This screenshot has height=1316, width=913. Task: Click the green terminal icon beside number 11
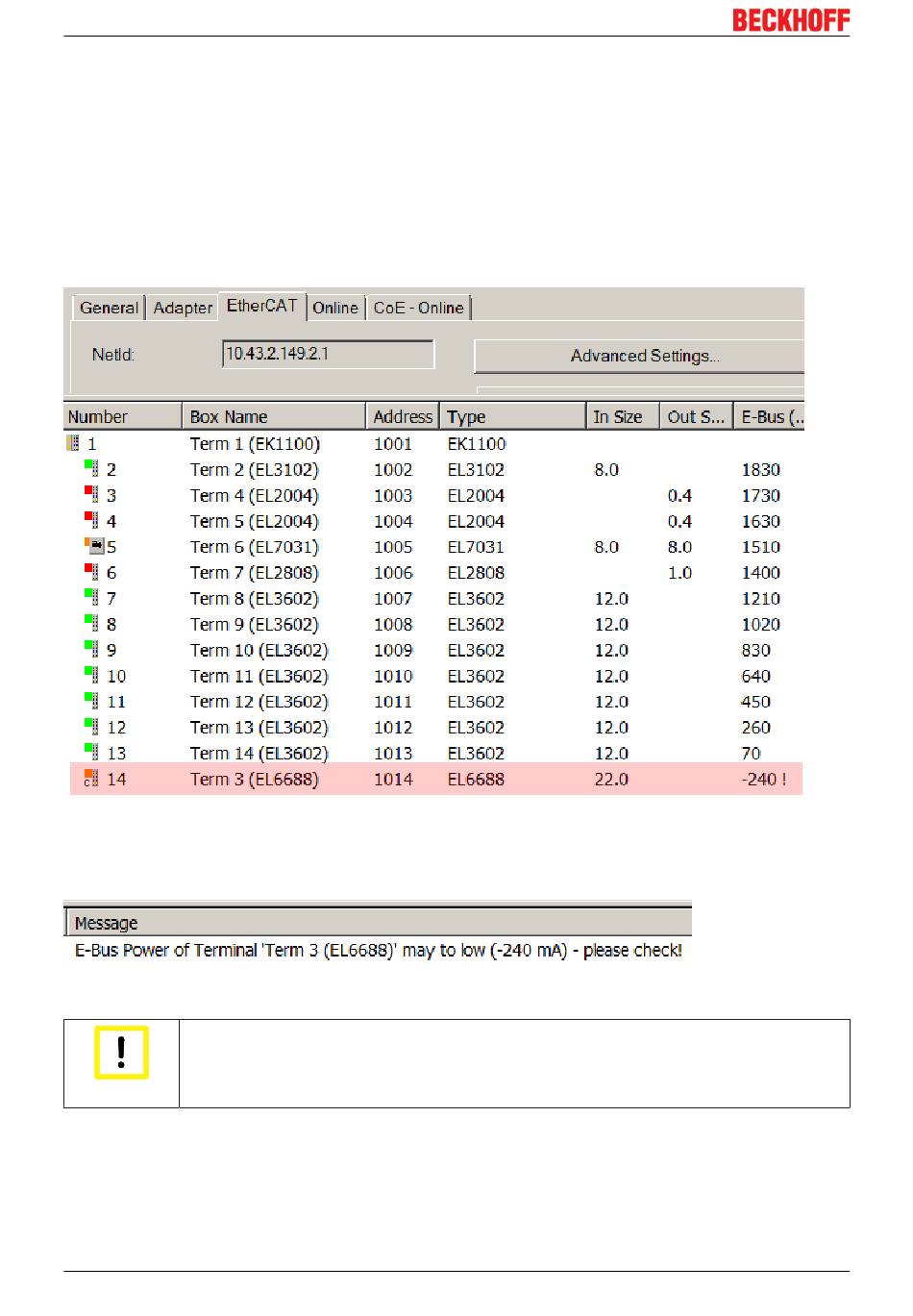[x=91, y=702]
